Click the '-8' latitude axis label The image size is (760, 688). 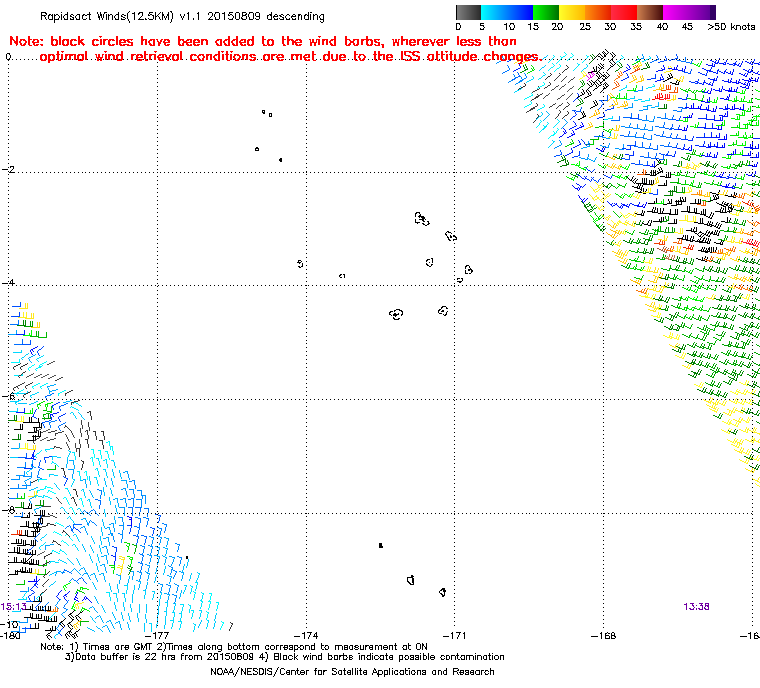[8, 510]
